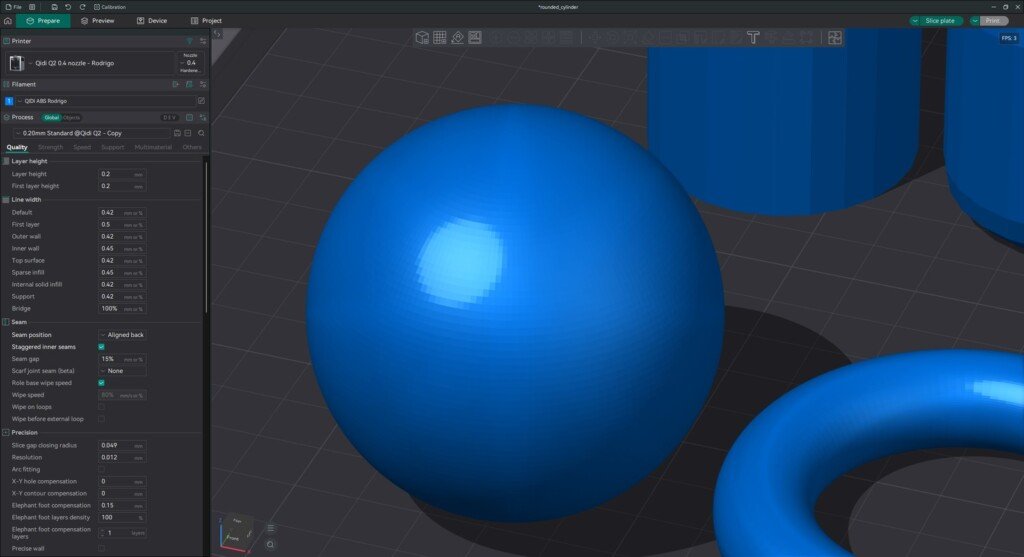Select the Text shape tool
Viewport: 1024px width, 557px height.
pyautogui.click(x=753, y=38)
